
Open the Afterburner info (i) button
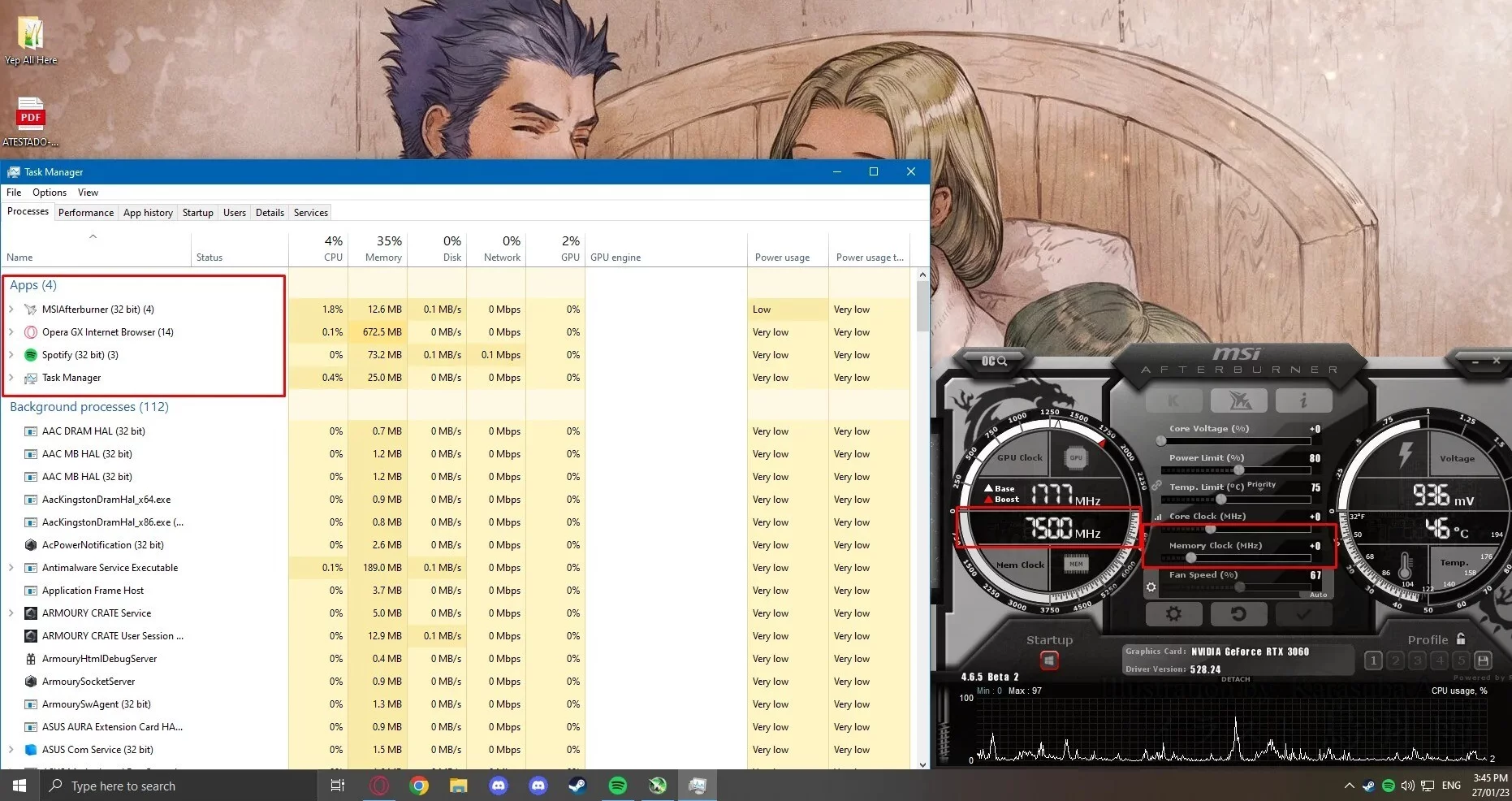pyautogui.click(x=1303, y=400)
